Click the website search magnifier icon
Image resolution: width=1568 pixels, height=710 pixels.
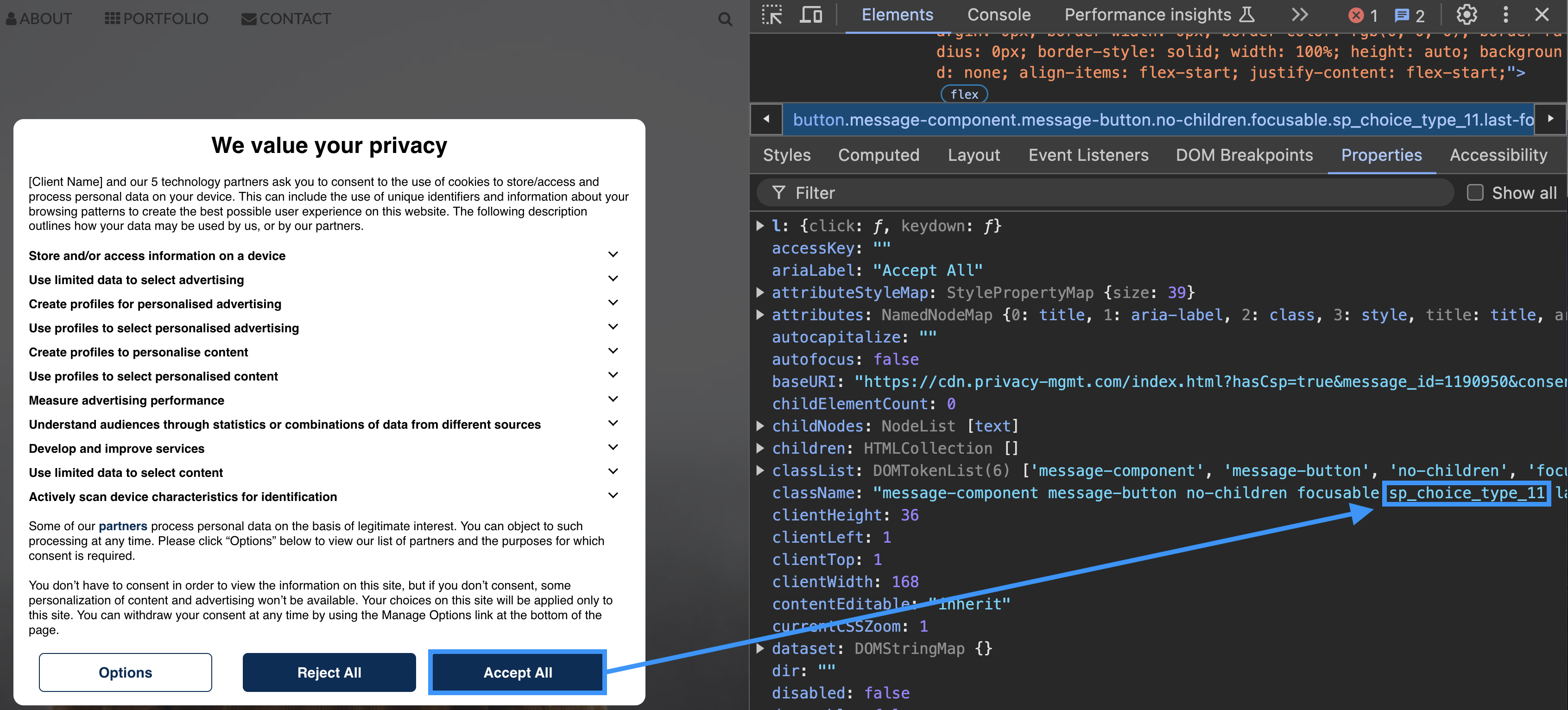click(x=724, y=19)
